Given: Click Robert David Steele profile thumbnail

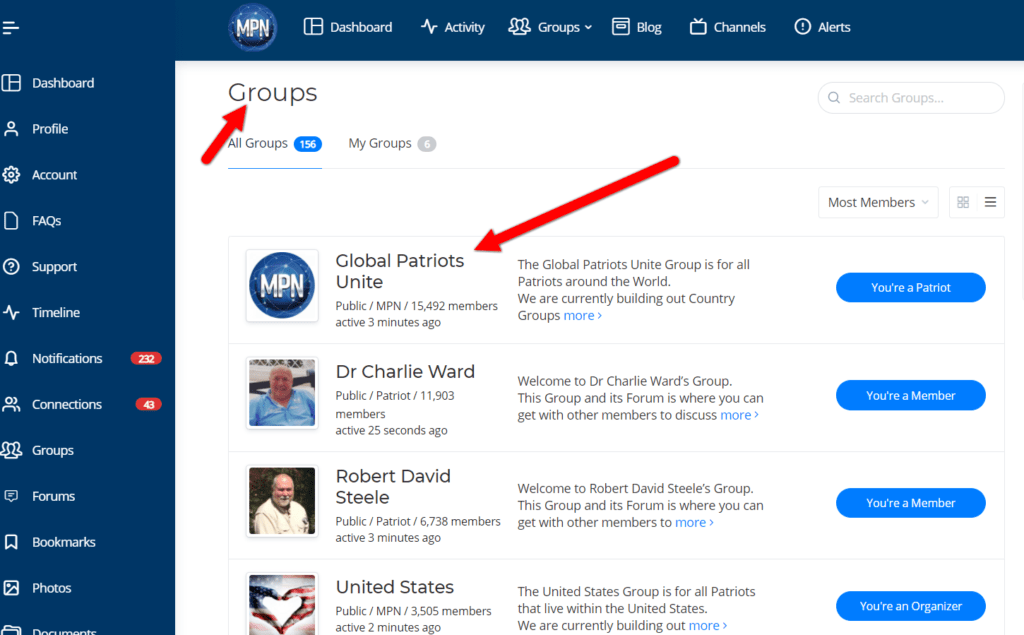Looking at the screenshot, I should click(282, 501).
